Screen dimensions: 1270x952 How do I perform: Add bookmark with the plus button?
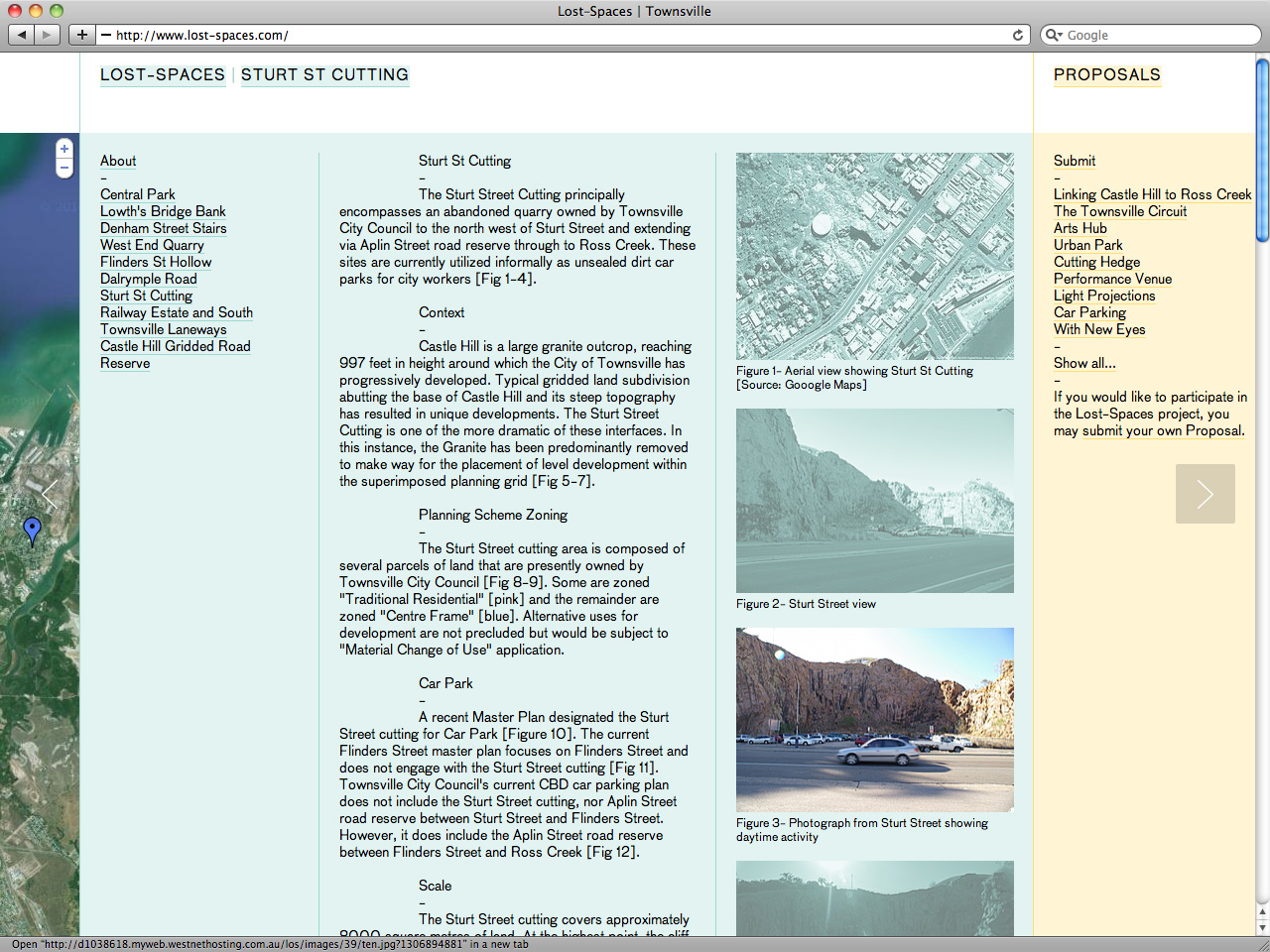click(82, 35)
